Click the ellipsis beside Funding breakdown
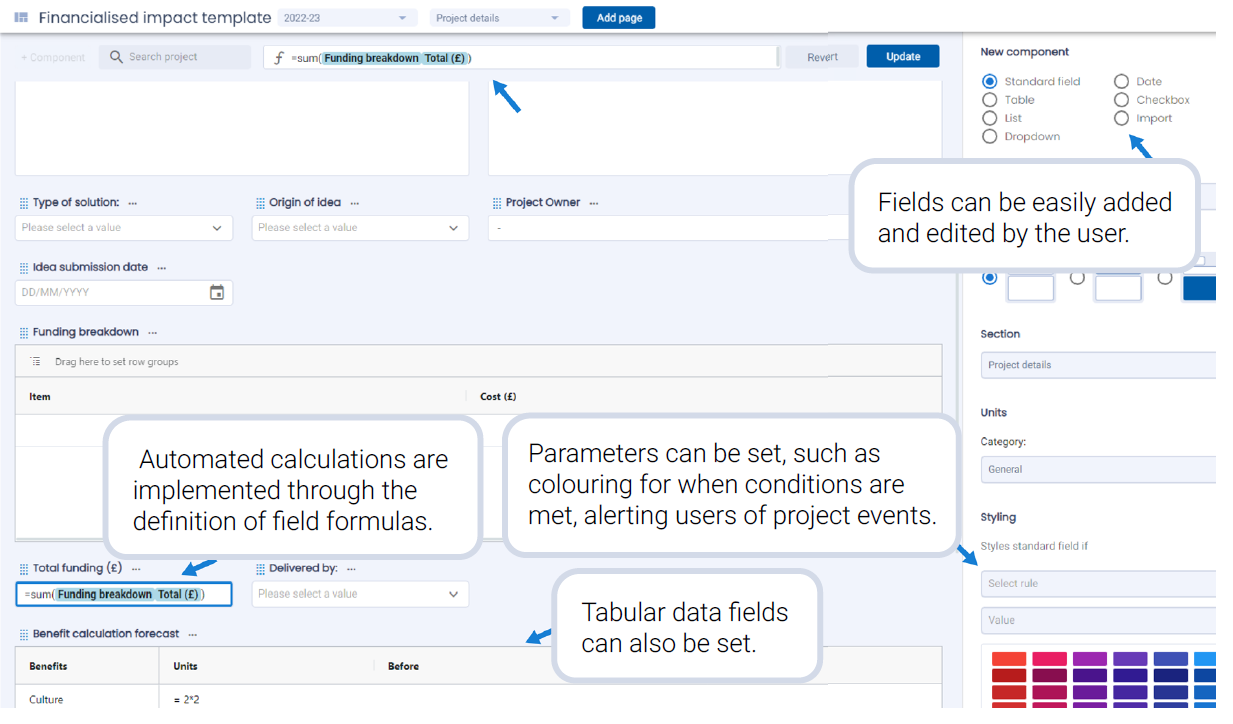1233x724 pixels. (151, 332)
